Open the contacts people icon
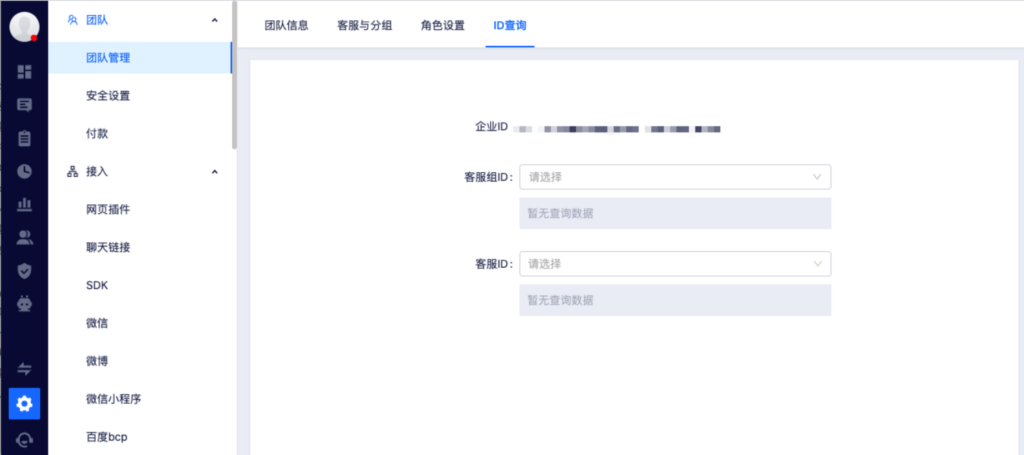Screen dimensions: 1024x455 click(25, 237)
